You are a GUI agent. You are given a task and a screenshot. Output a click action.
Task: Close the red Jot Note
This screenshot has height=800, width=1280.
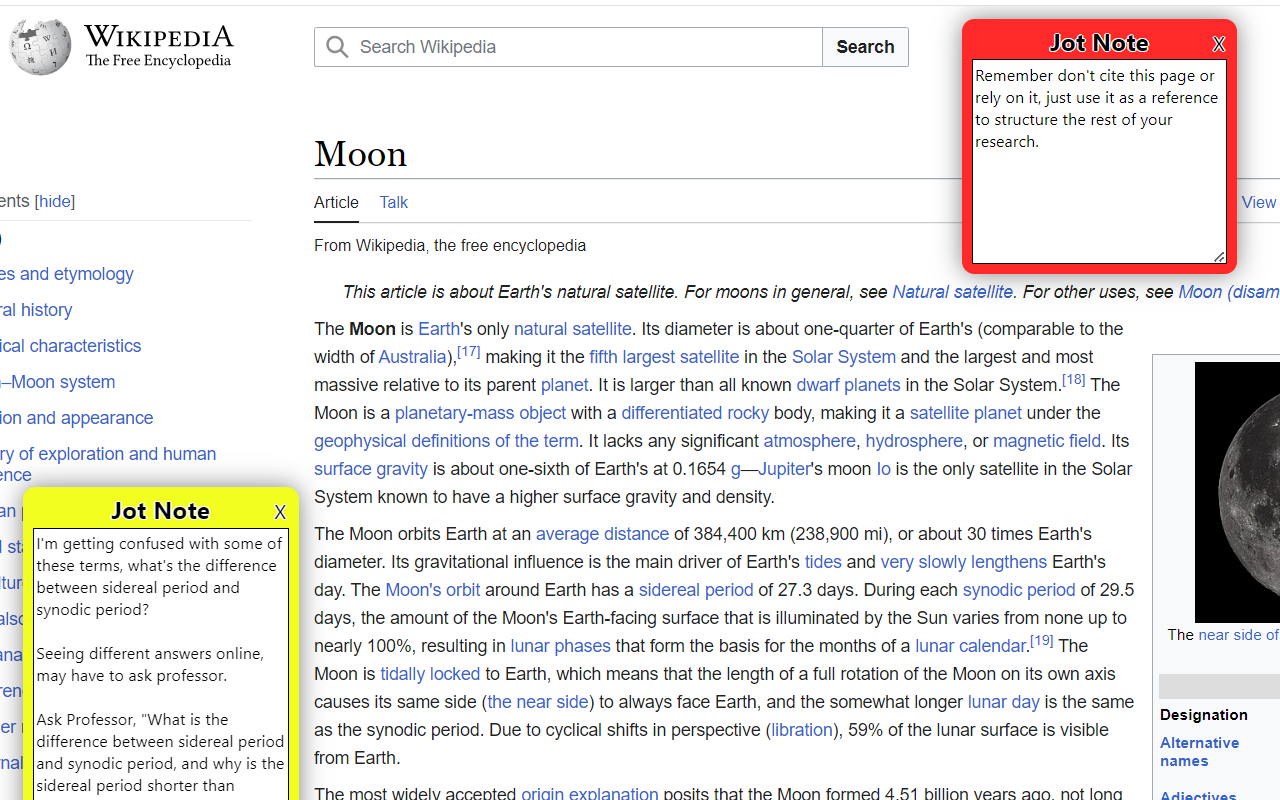1218,43
